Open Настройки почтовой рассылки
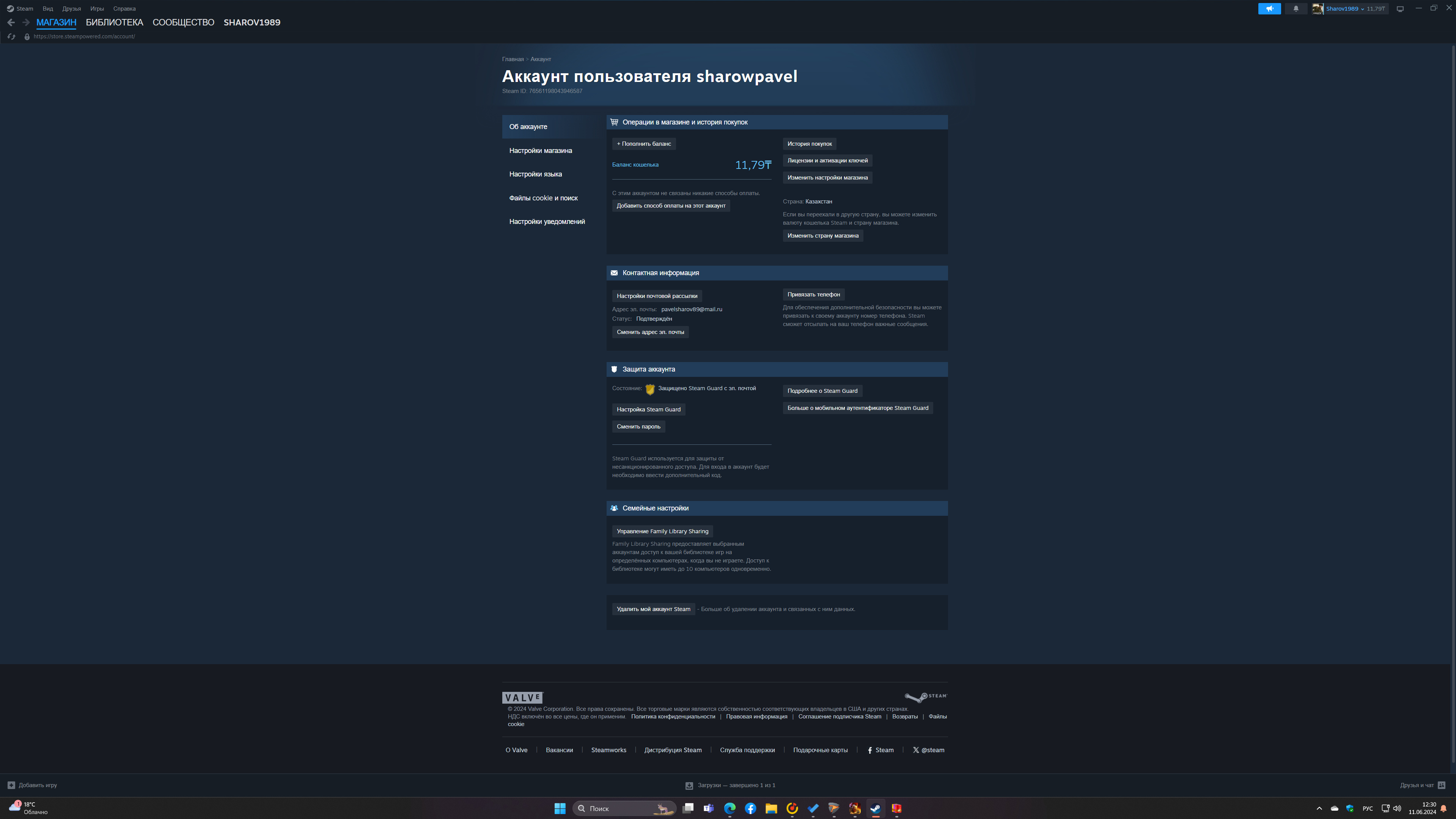 pyautogui.click(x=657, y=296)
